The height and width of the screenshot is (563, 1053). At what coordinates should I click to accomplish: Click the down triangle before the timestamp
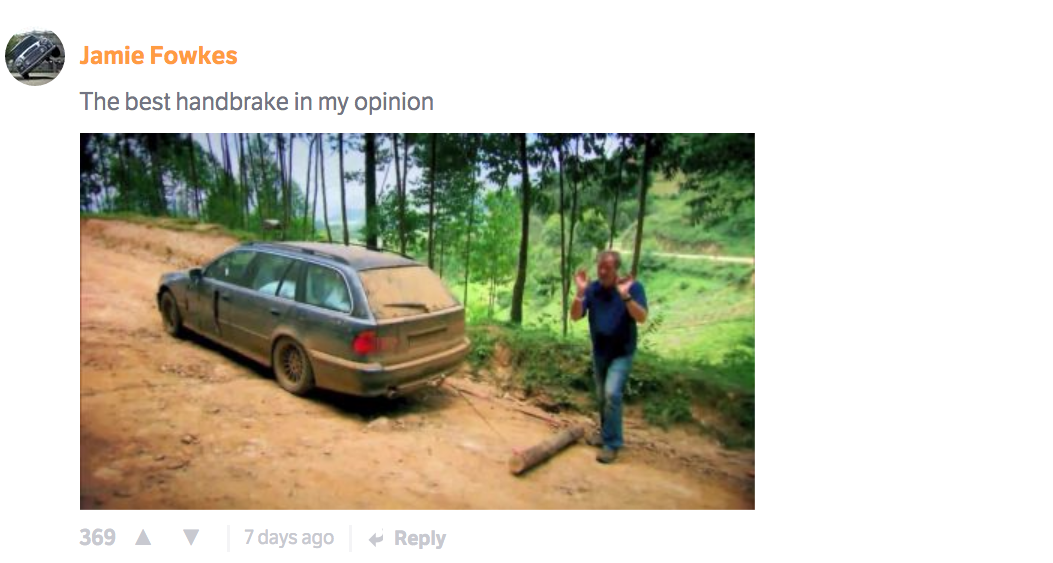point(191,537)
